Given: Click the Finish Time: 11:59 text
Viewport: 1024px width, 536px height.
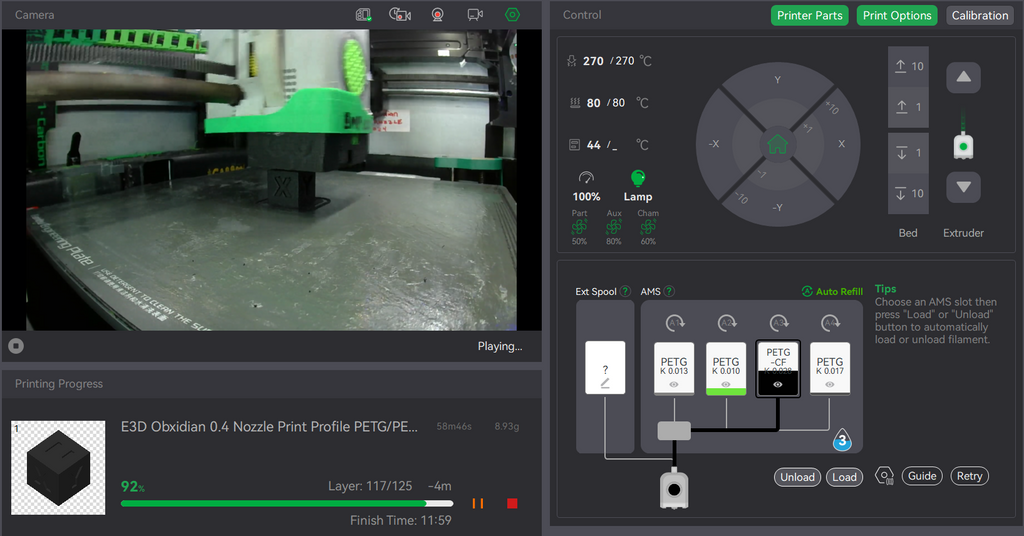Looking at the screenshot, I should tap(400, 520).
